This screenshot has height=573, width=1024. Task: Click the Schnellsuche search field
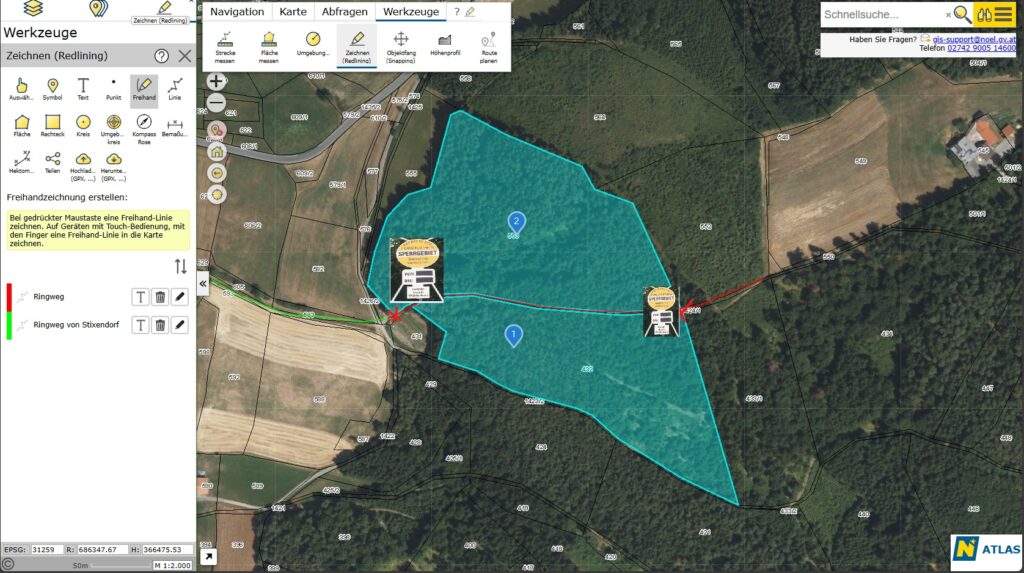[x=882, y=15]
